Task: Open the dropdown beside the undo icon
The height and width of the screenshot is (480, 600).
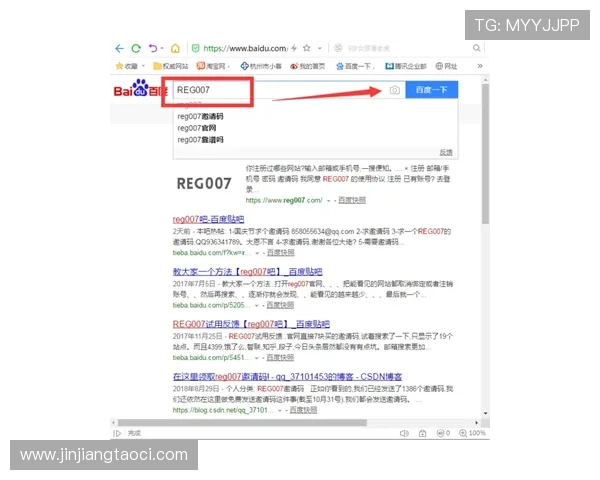Action: (x=162, y=48)
